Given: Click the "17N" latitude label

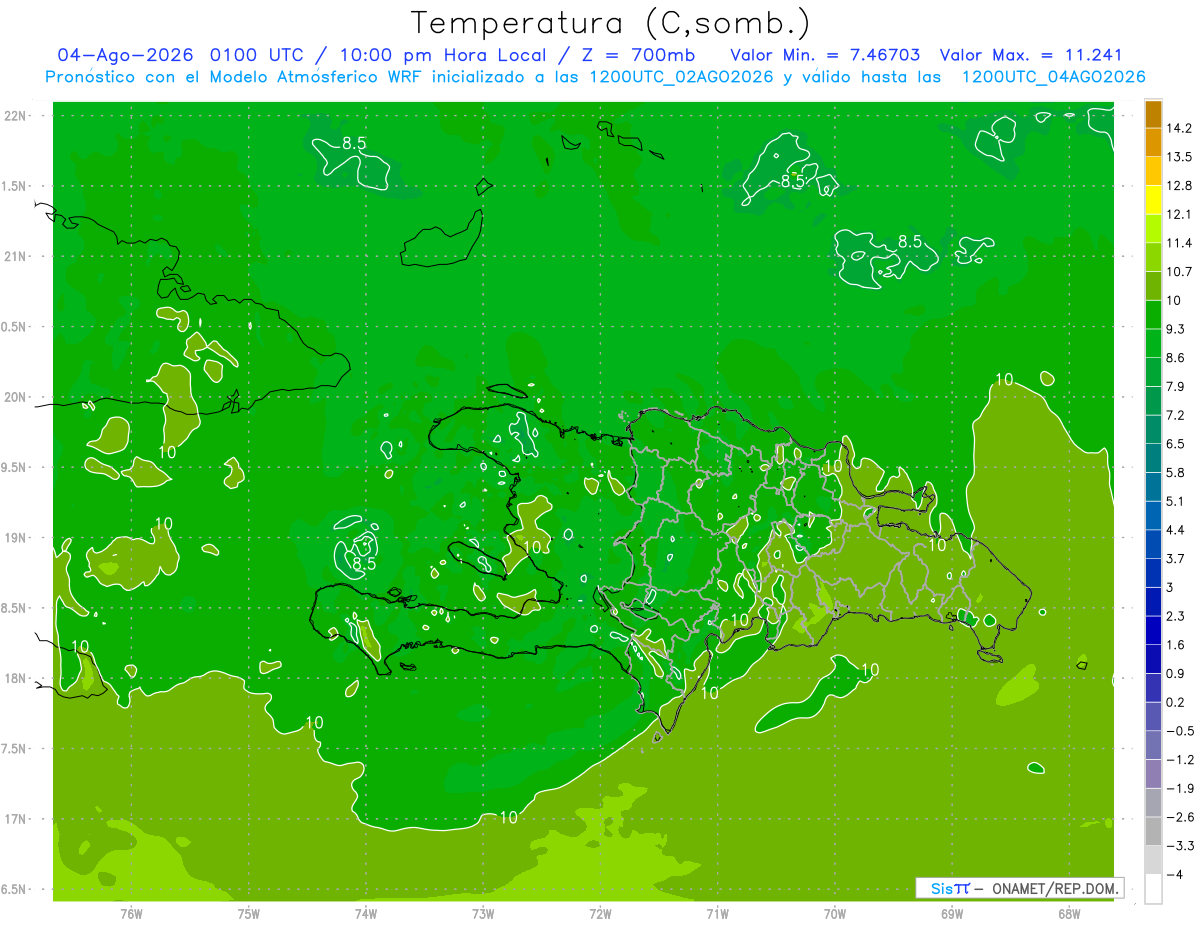Looking at the screenshot, I should tap(15, 819).
